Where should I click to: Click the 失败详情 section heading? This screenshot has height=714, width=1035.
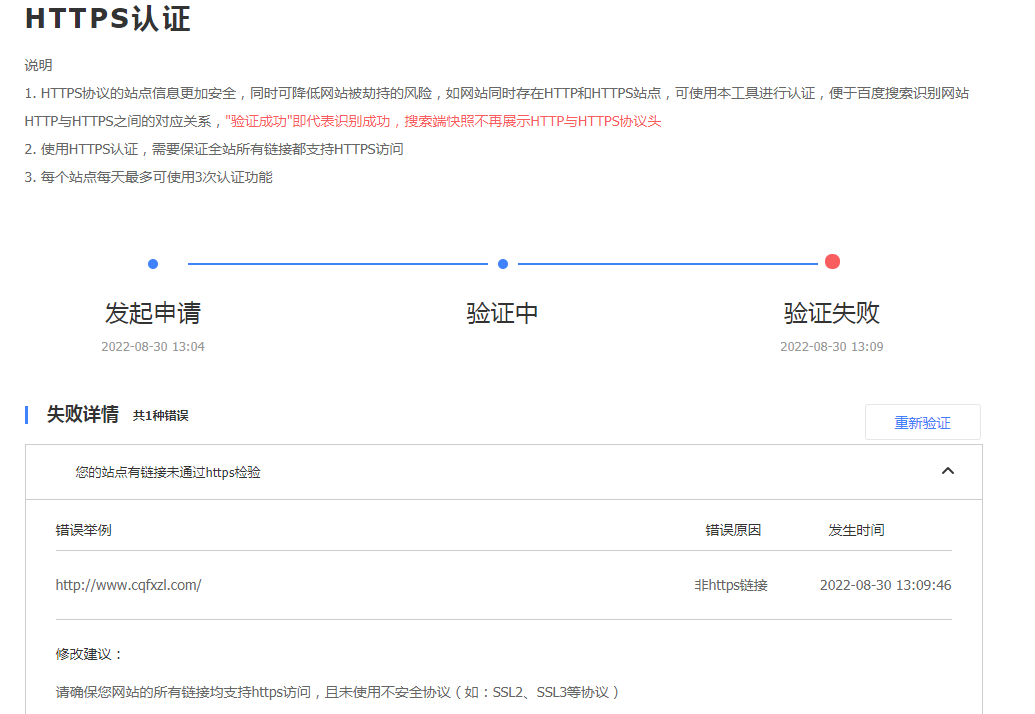(x=83, y=414)
